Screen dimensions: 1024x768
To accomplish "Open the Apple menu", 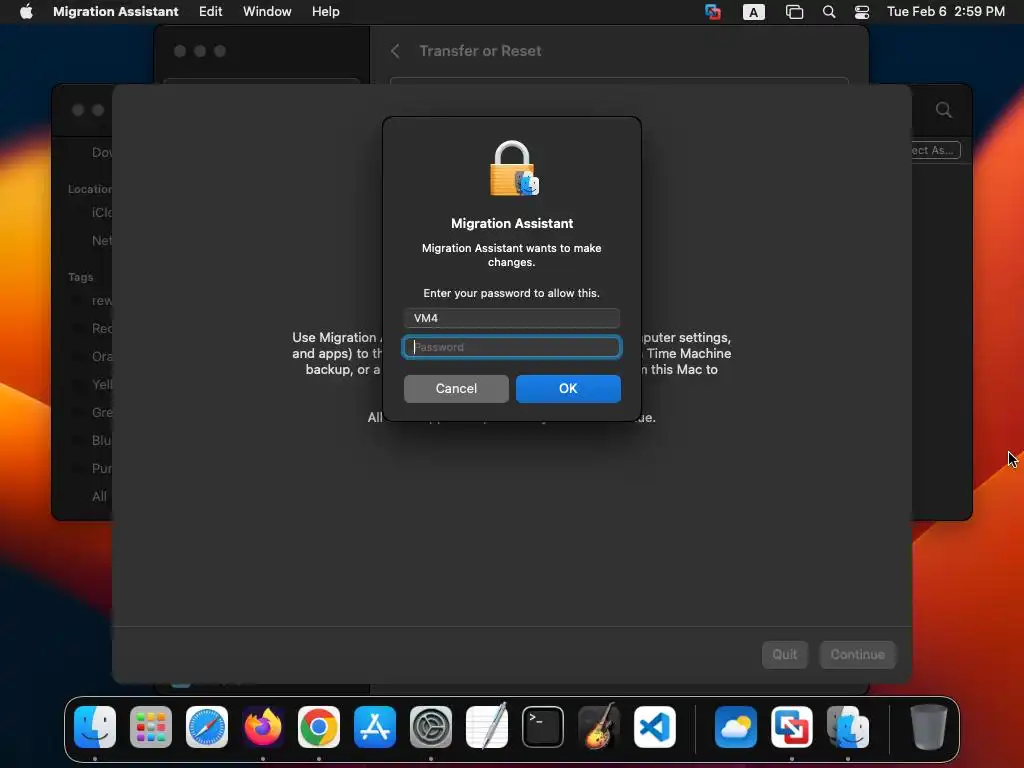I will point(26,12).
